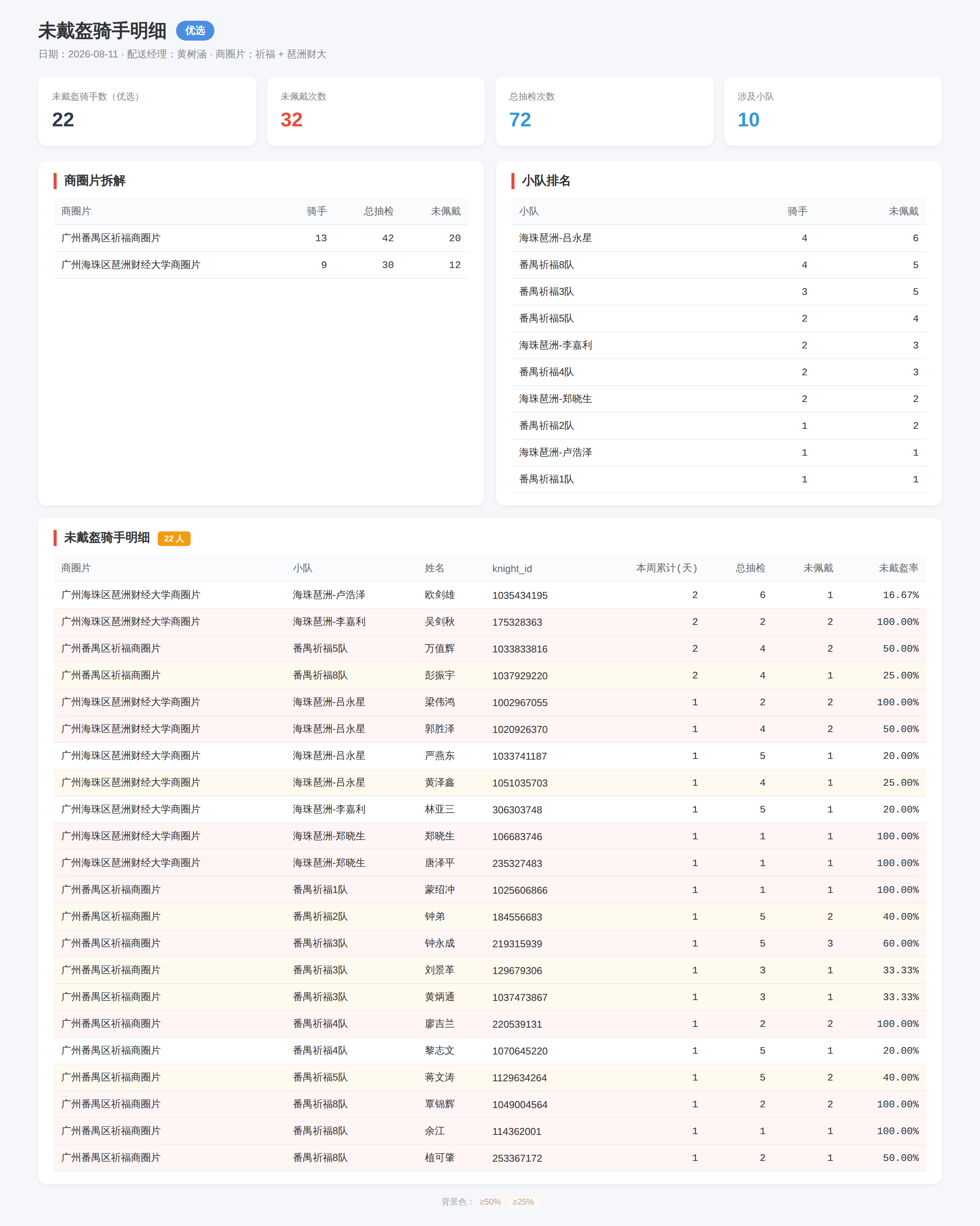
Task: Select the 16.67% rate for 欧剑雄
Action: [900, 595]
